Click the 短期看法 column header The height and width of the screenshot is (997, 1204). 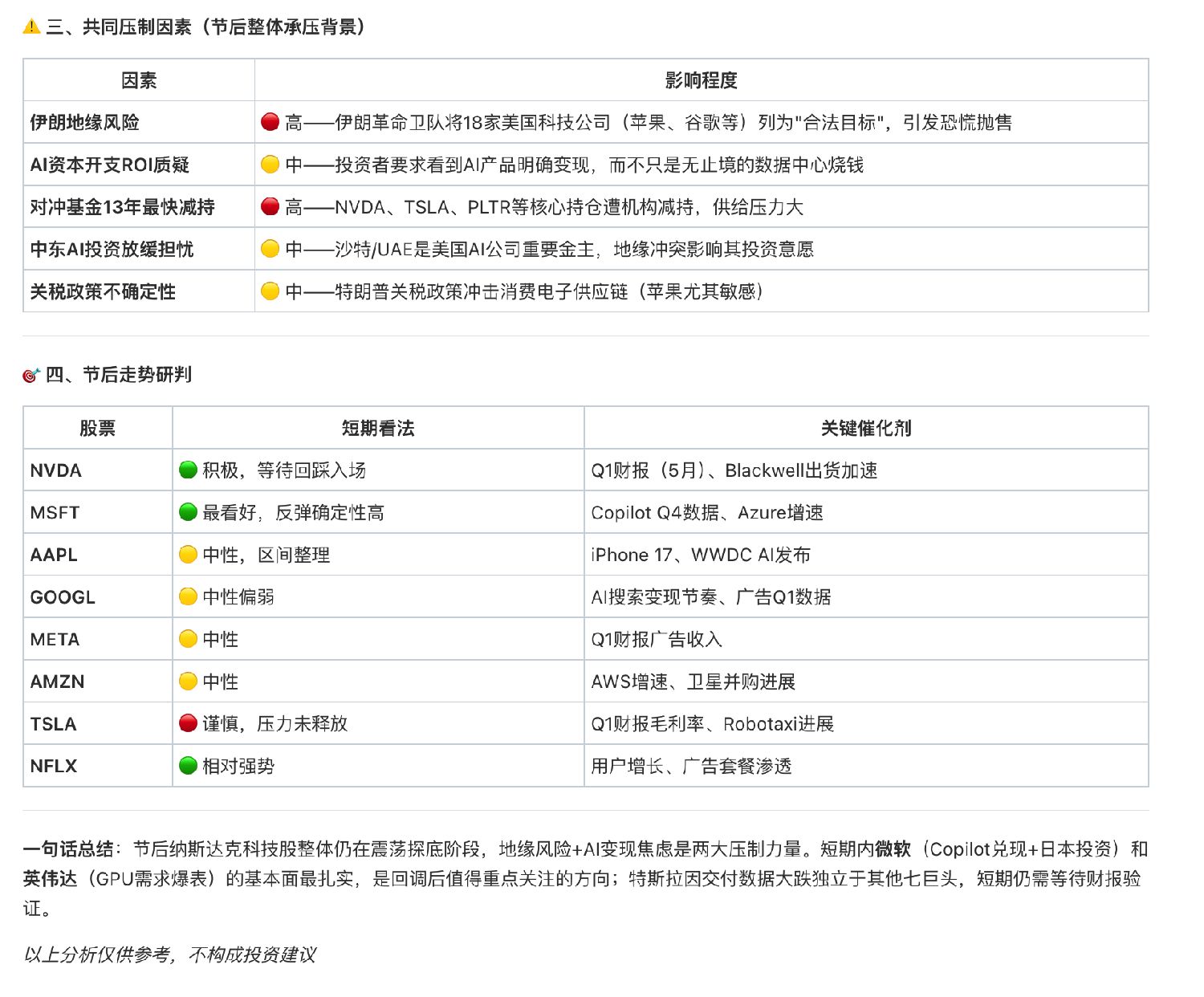click(x=378, y=428)
